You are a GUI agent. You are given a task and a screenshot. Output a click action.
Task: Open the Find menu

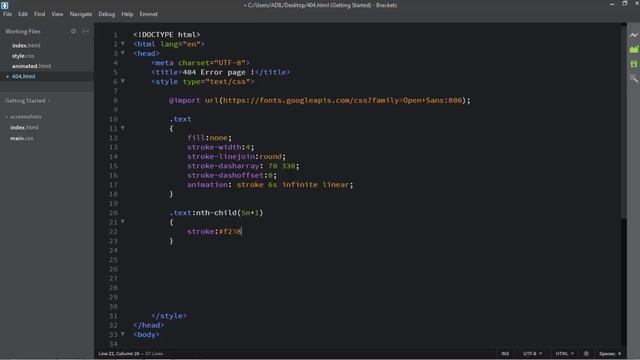click(40, 14)
